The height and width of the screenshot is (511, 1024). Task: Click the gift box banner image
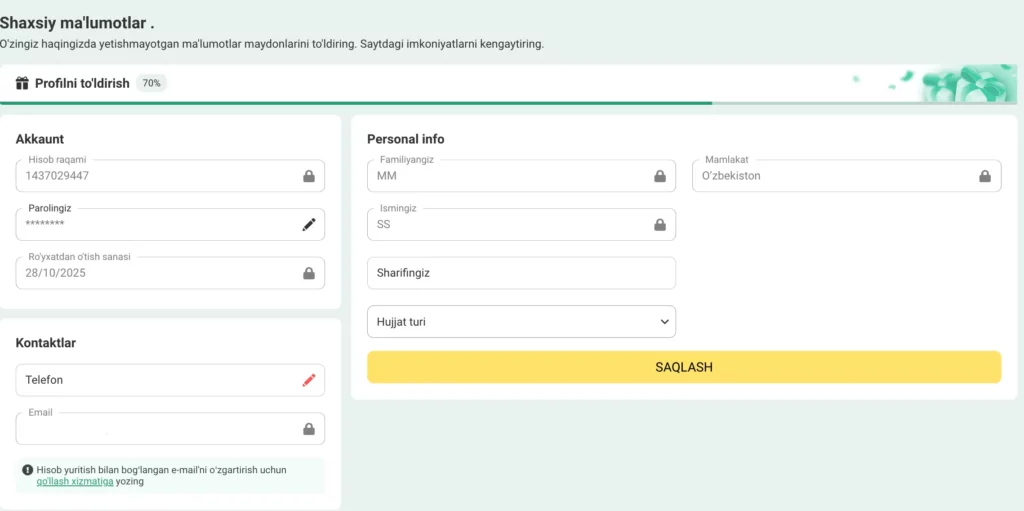(968, 83)
